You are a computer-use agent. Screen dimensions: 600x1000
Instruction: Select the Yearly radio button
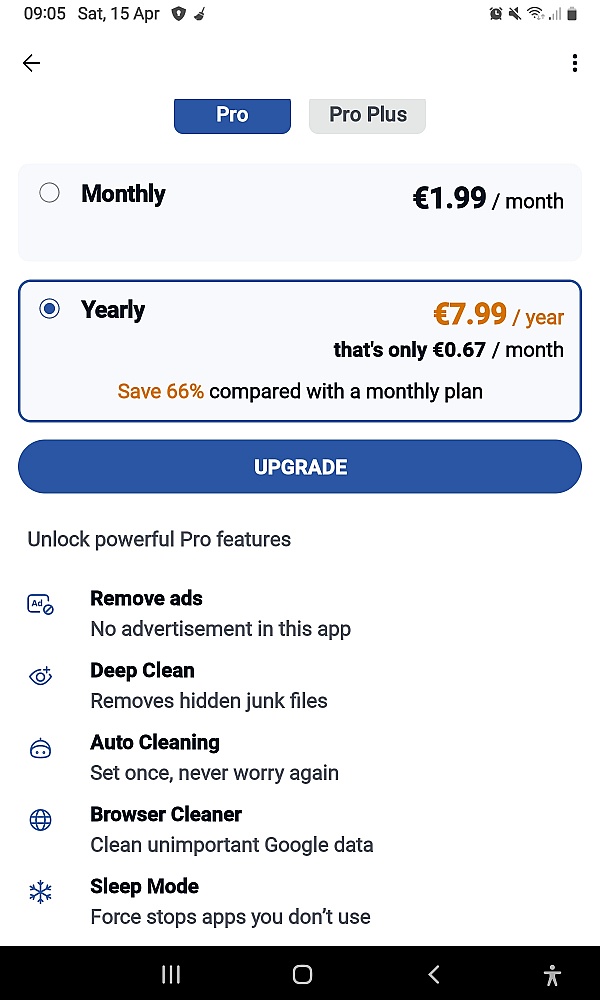click(49, 309)
